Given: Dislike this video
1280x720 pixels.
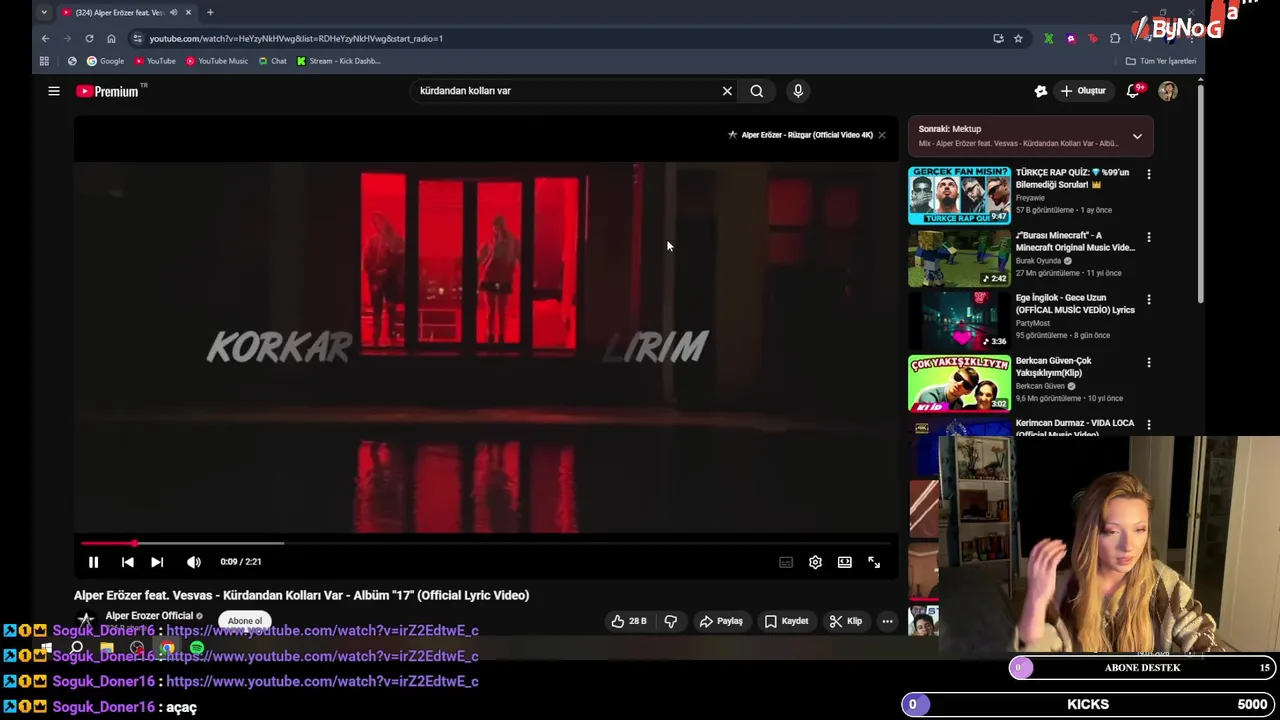Looking at the screenshot, I should point(671,621).
